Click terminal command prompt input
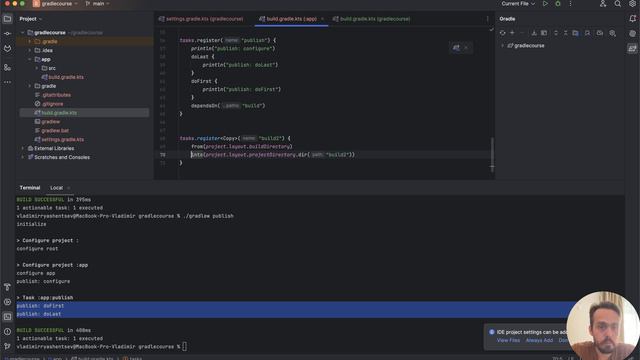Screen dimensions: 640x360 184,347
